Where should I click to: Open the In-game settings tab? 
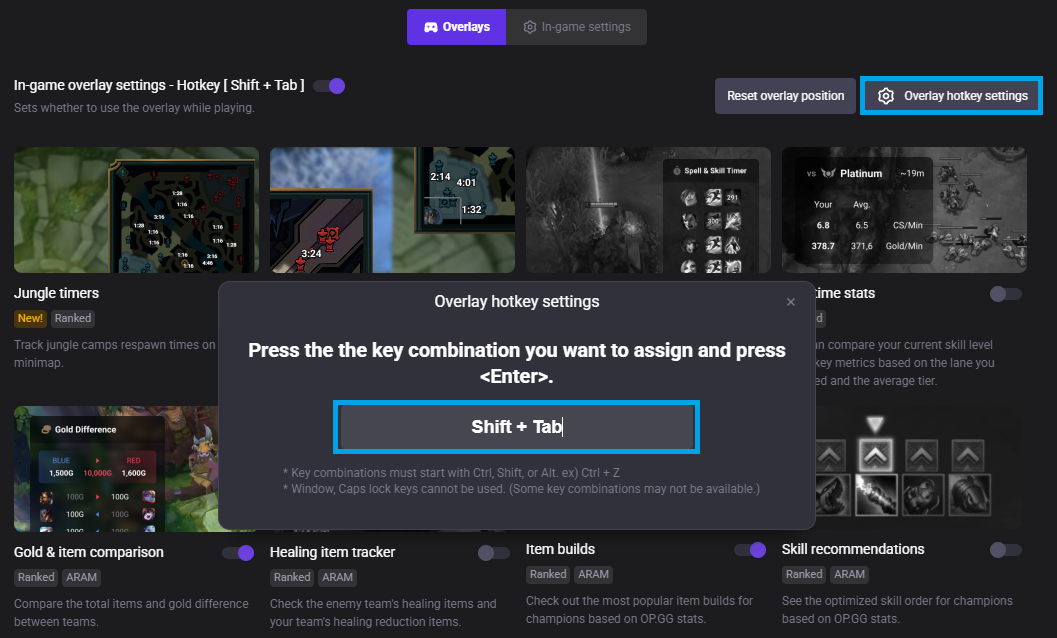click(x=576, y=27)
